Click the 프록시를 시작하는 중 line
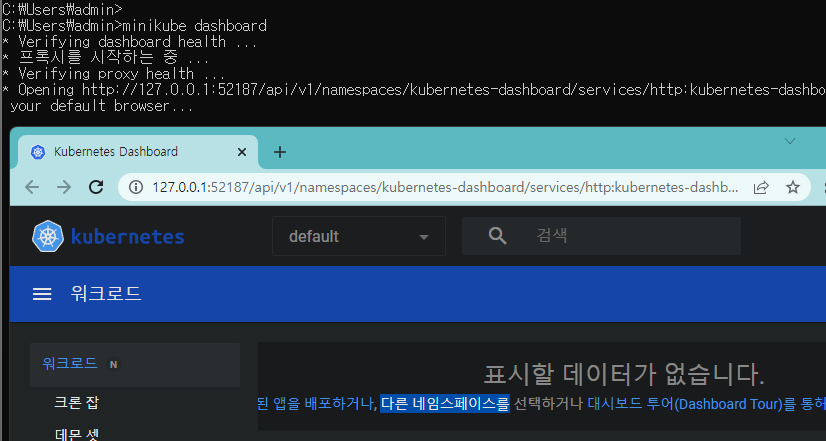 coord(105,58)
